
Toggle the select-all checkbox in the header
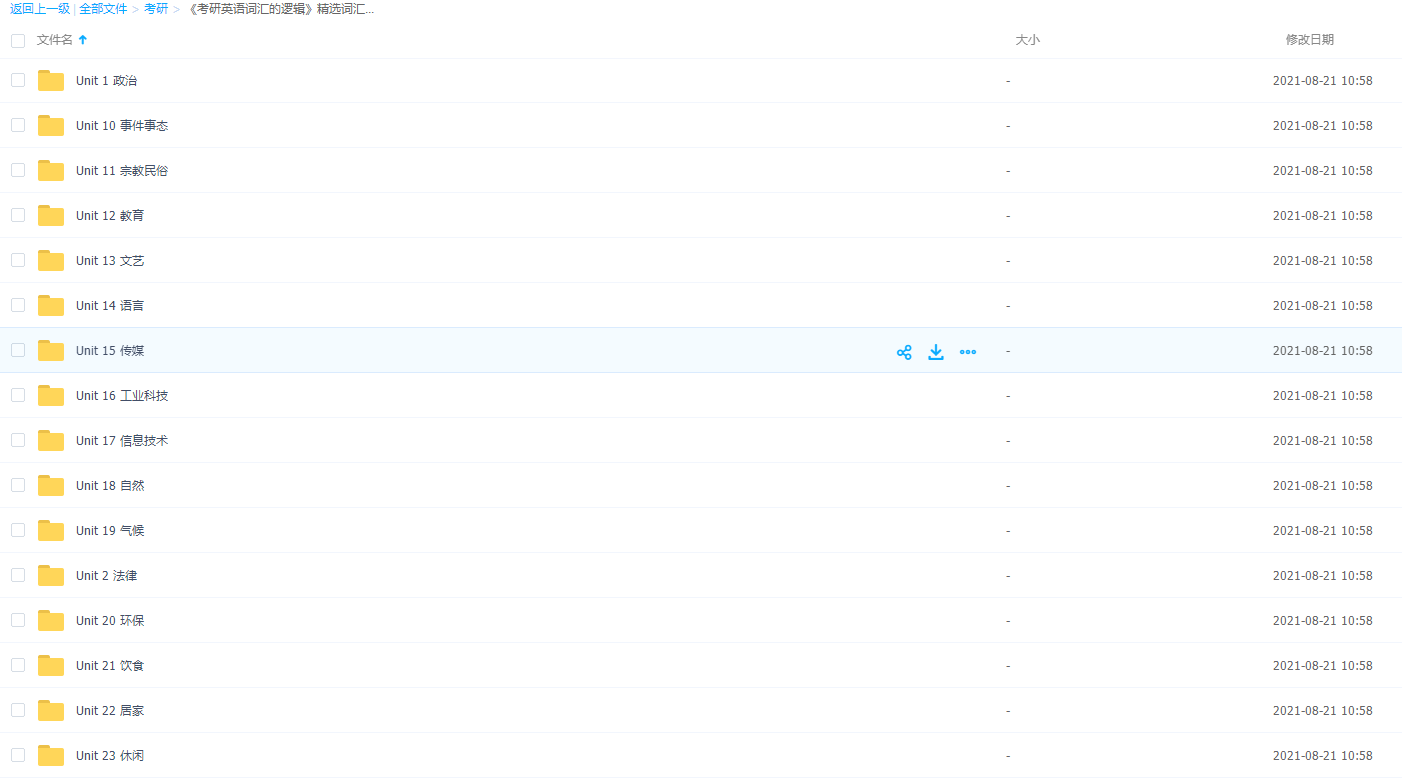coord(18,41)
